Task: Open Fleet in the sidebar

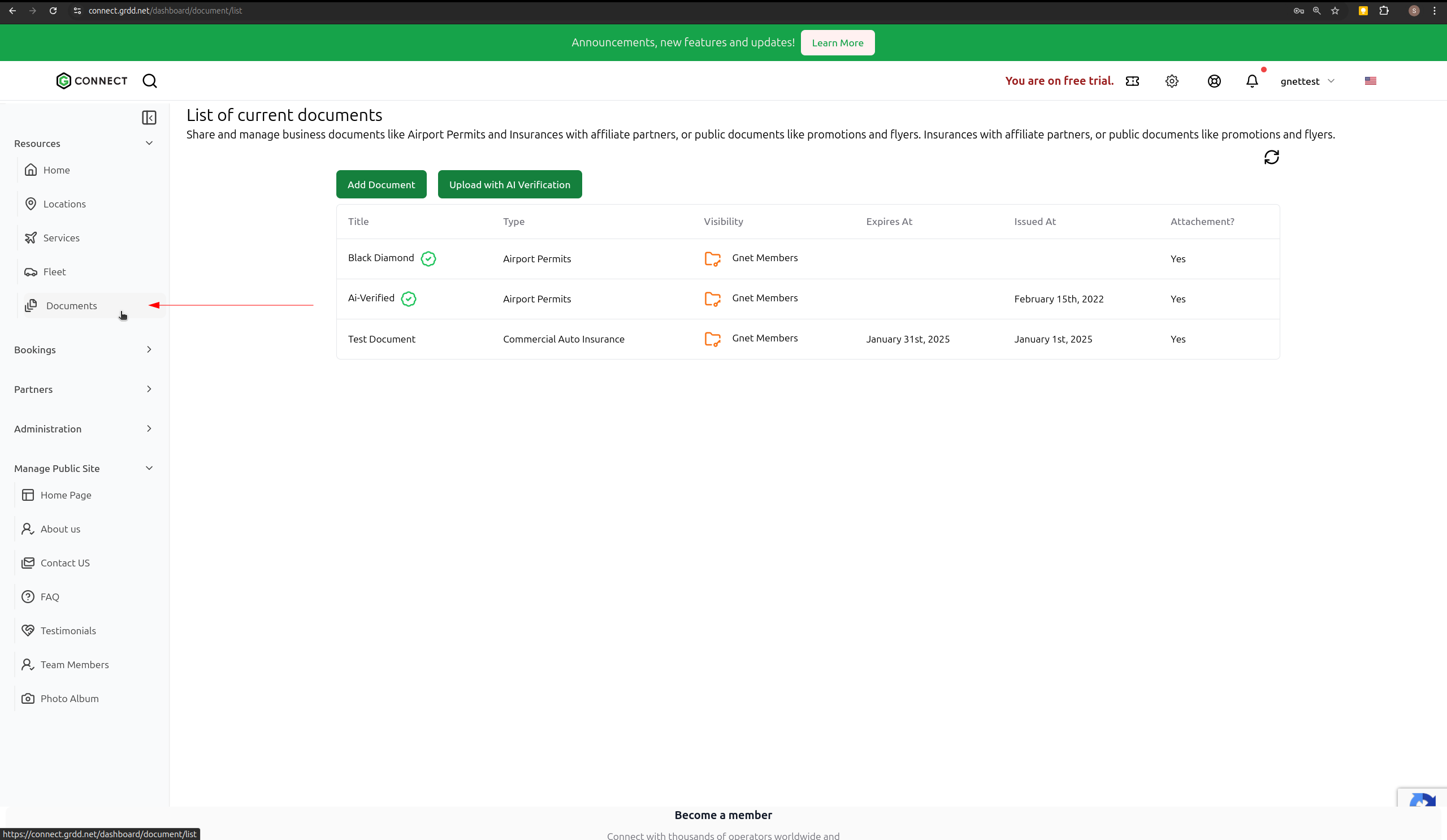Action: pos(55,272)
